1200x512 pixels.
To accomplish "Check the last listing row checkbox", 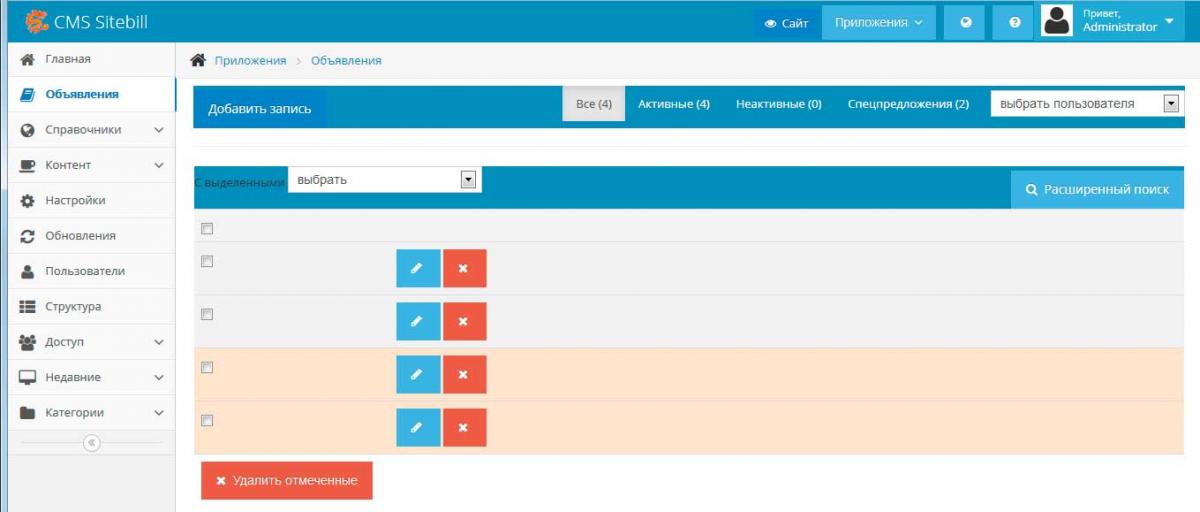I will (x=207, y=420).
